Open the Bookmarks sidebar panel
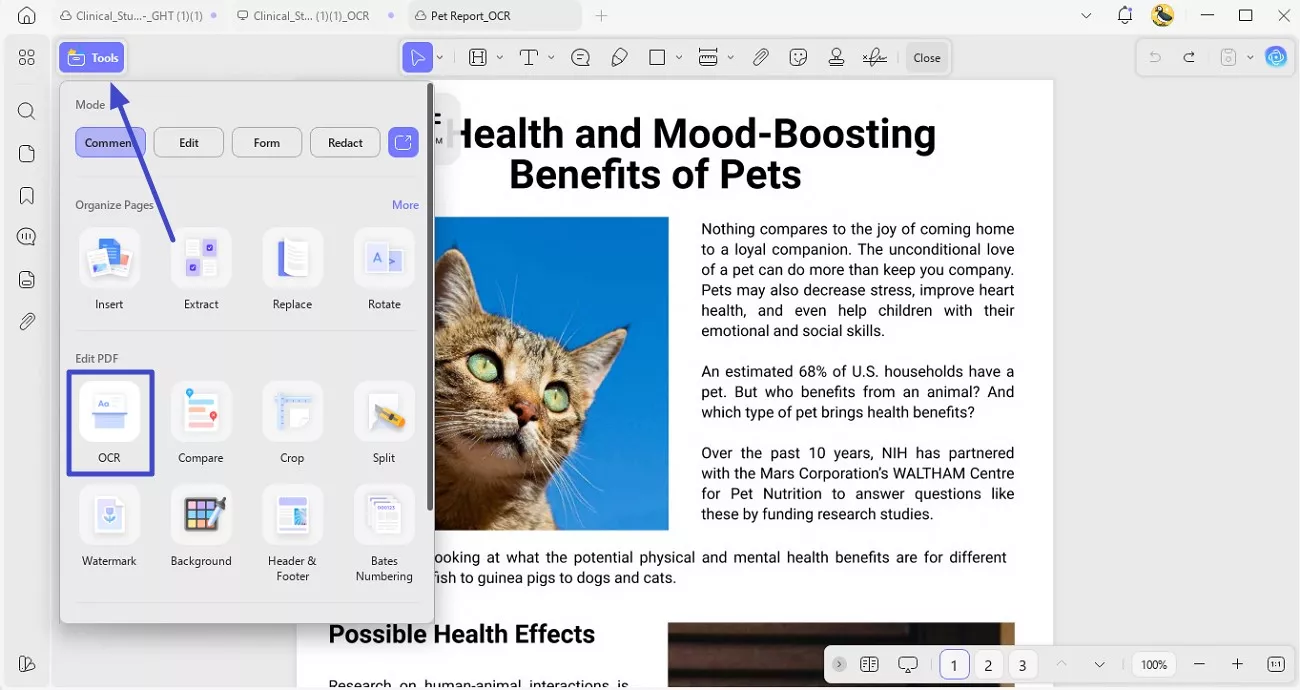 point(27,195)
